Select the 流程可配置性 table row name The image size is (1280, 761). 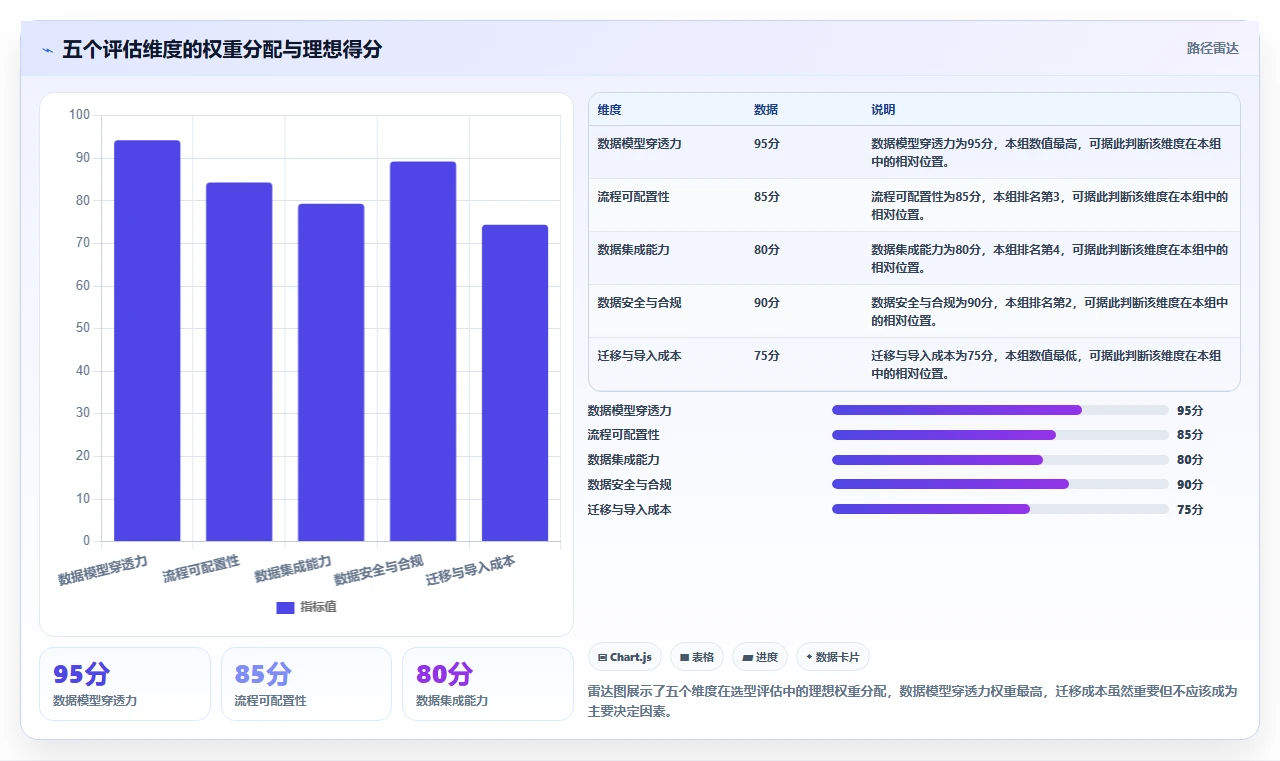pyautogui.click(x=633, y=197)
